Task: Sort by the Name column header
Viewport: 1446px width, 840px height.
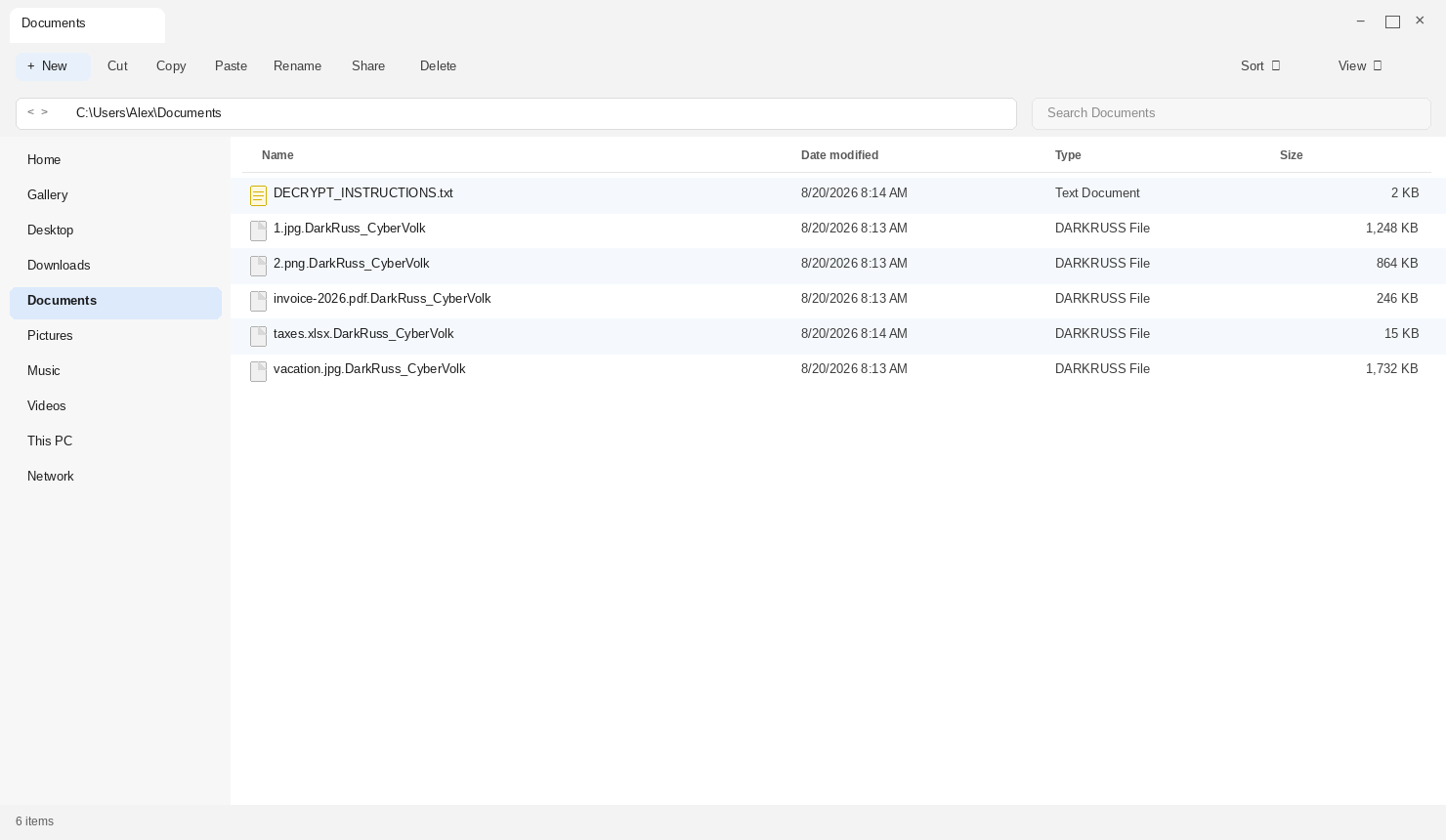Action: tap(277, 155)
